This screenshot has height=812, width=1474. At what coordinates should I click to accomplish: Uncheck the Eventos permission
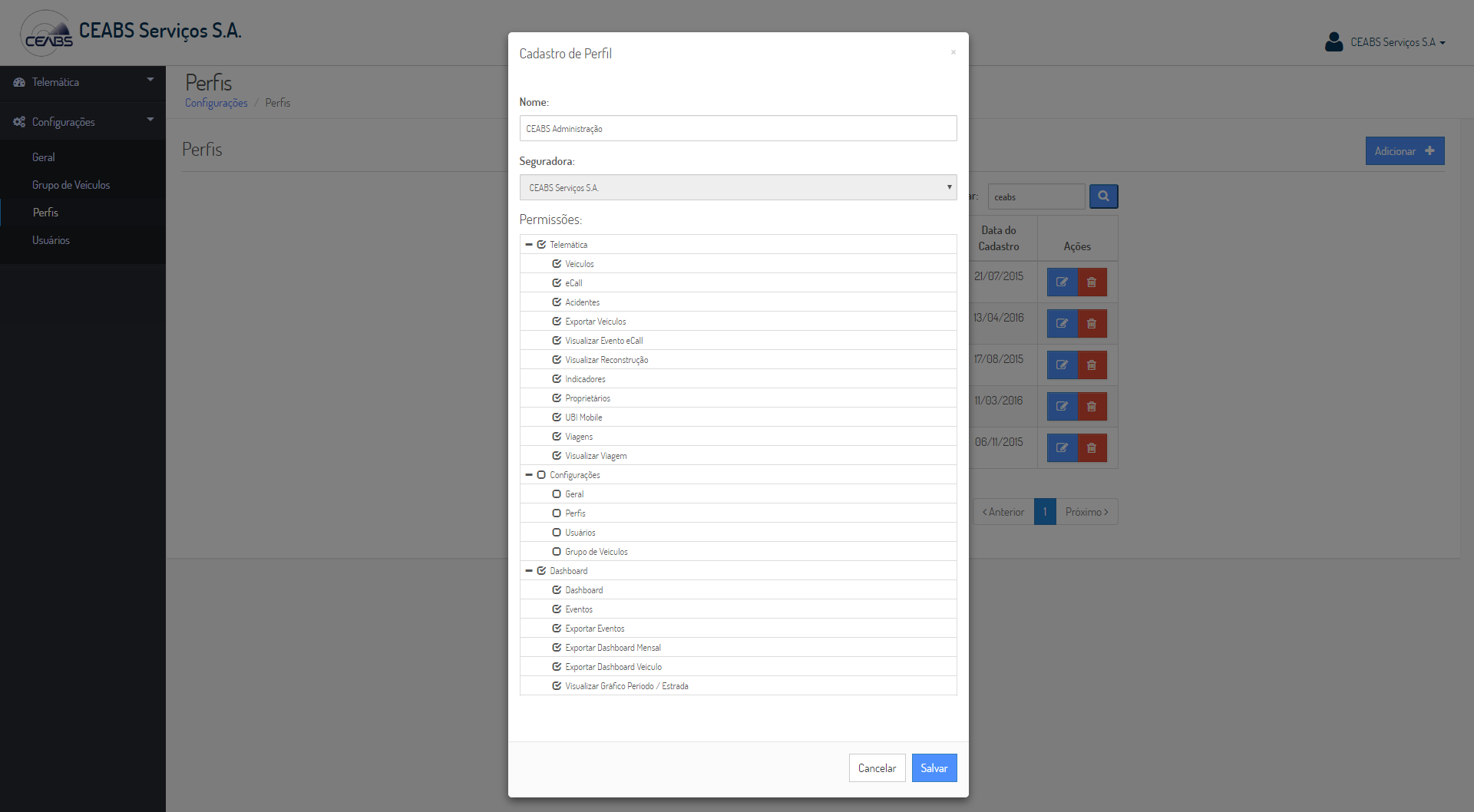pos(557,609)
